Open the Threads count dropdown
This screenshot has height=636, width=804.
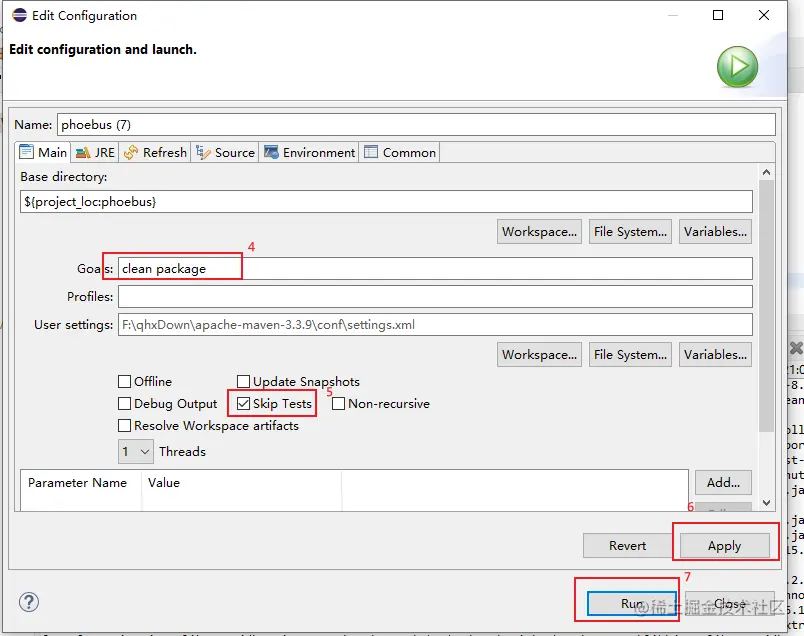pos(135,452)
